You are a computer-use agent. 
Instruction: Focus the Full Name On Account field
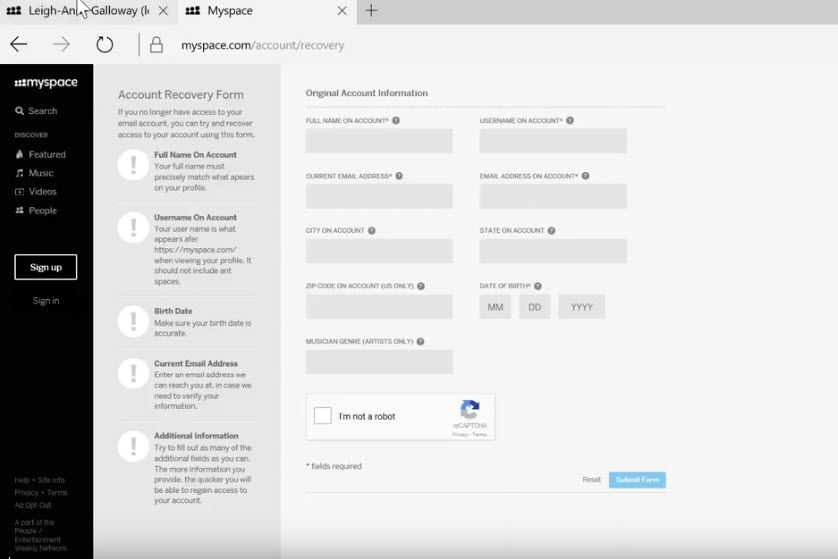pos(379,141)
